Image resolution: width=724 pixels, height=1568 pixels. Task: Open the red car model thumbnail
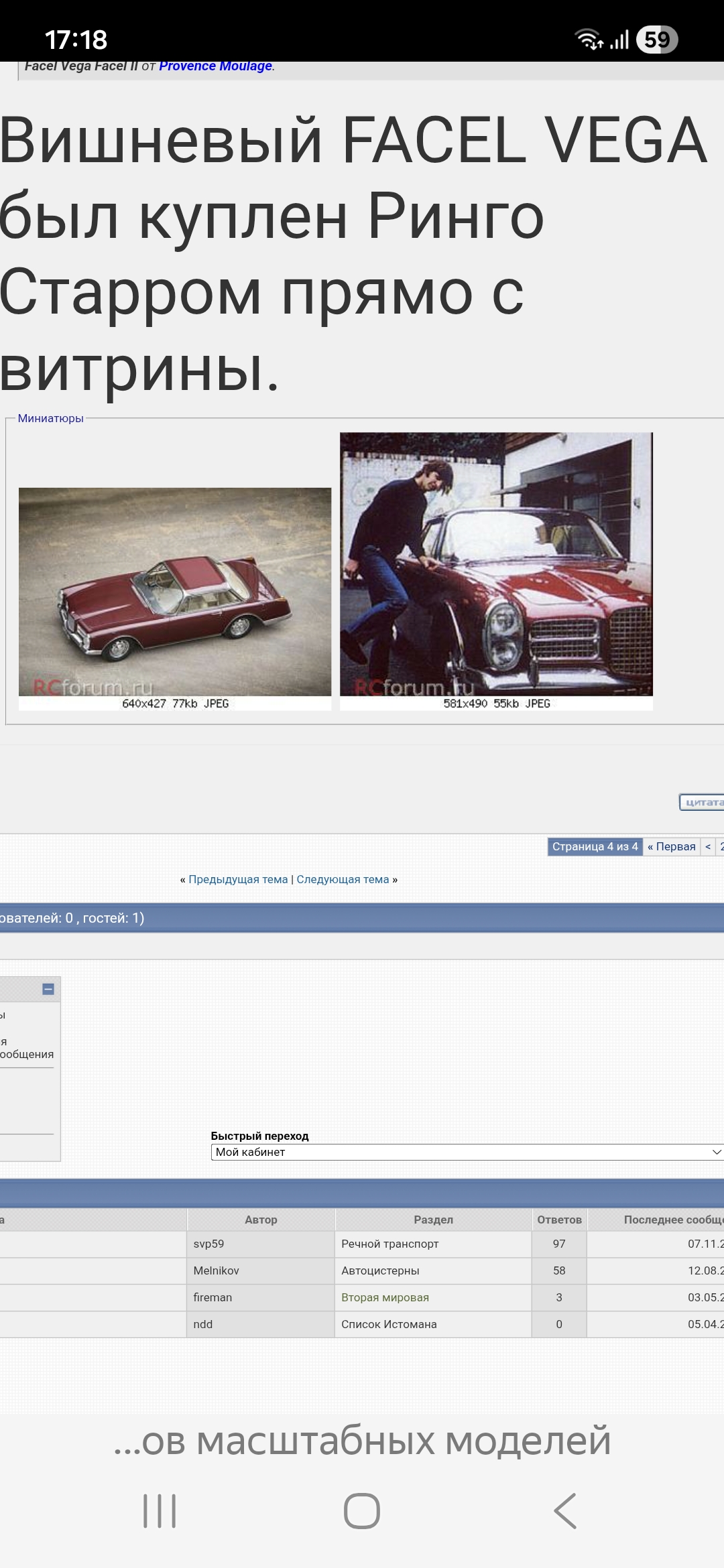pyautogui.click(x=175, y=592)
